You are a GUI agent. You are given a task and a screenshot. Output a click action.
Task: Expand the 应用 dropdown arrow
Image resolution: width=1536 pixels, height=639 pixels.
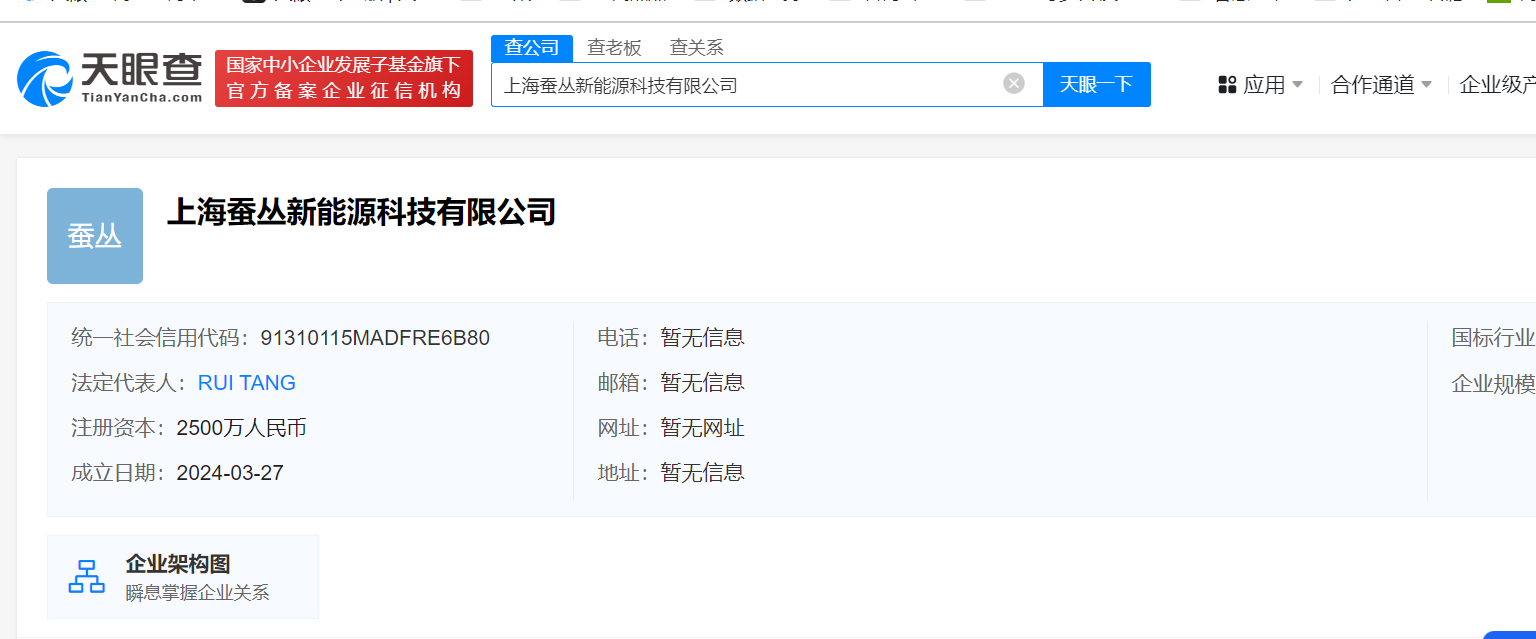click(1298, 85)
